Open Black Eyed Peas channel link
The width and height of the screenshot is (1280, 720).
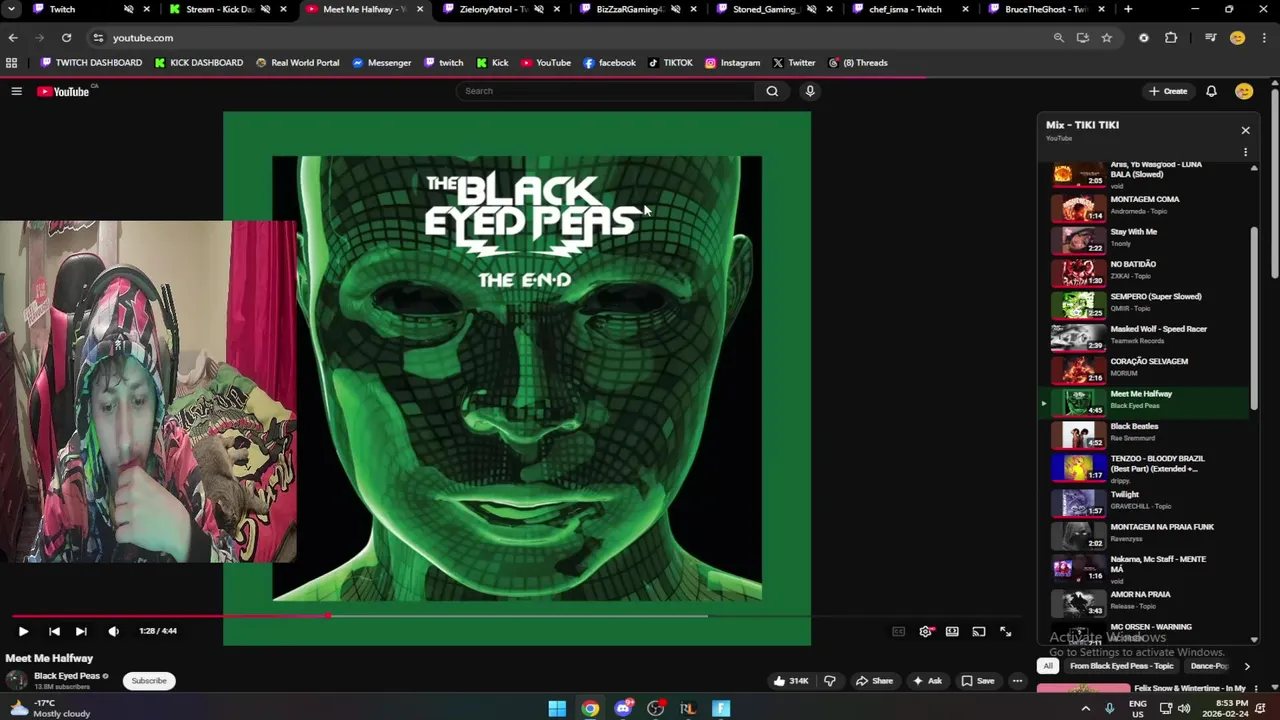click(x=67, y=676)
